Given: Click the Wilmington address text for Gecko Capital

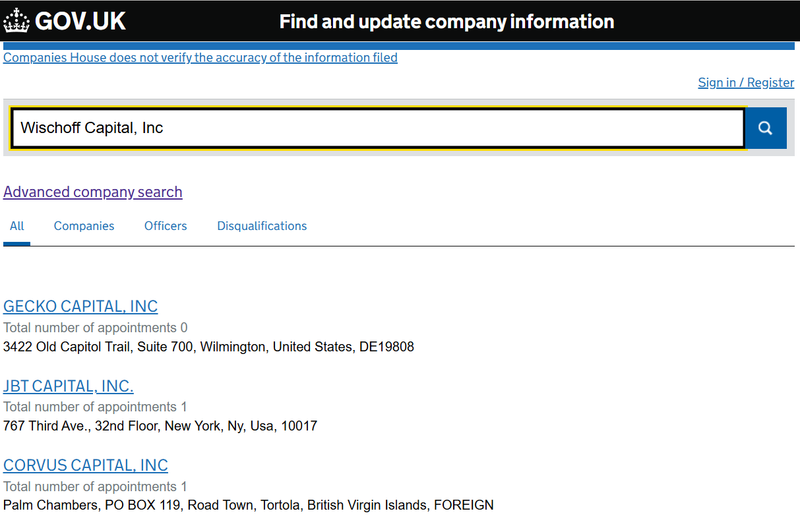Looking at the screenshot, I should coord(209,347).
